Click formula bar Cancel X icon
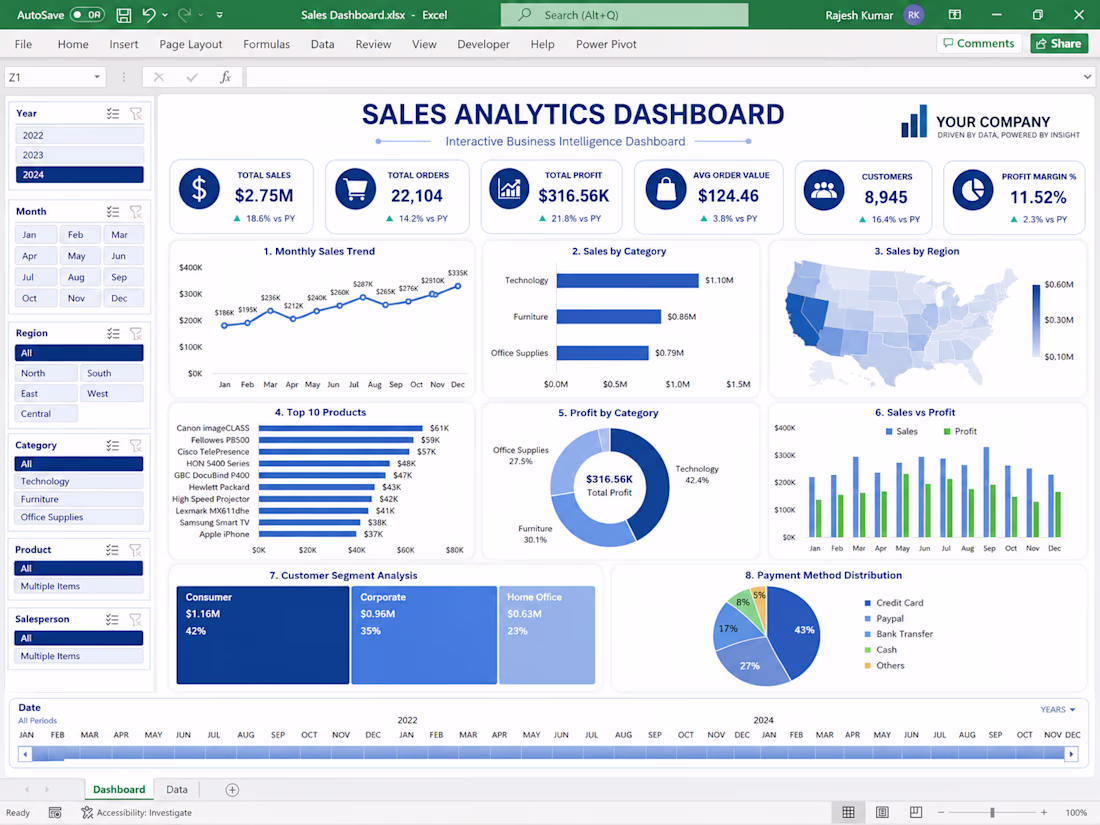This screenshot has width=1100, height=825. [159, 77]
